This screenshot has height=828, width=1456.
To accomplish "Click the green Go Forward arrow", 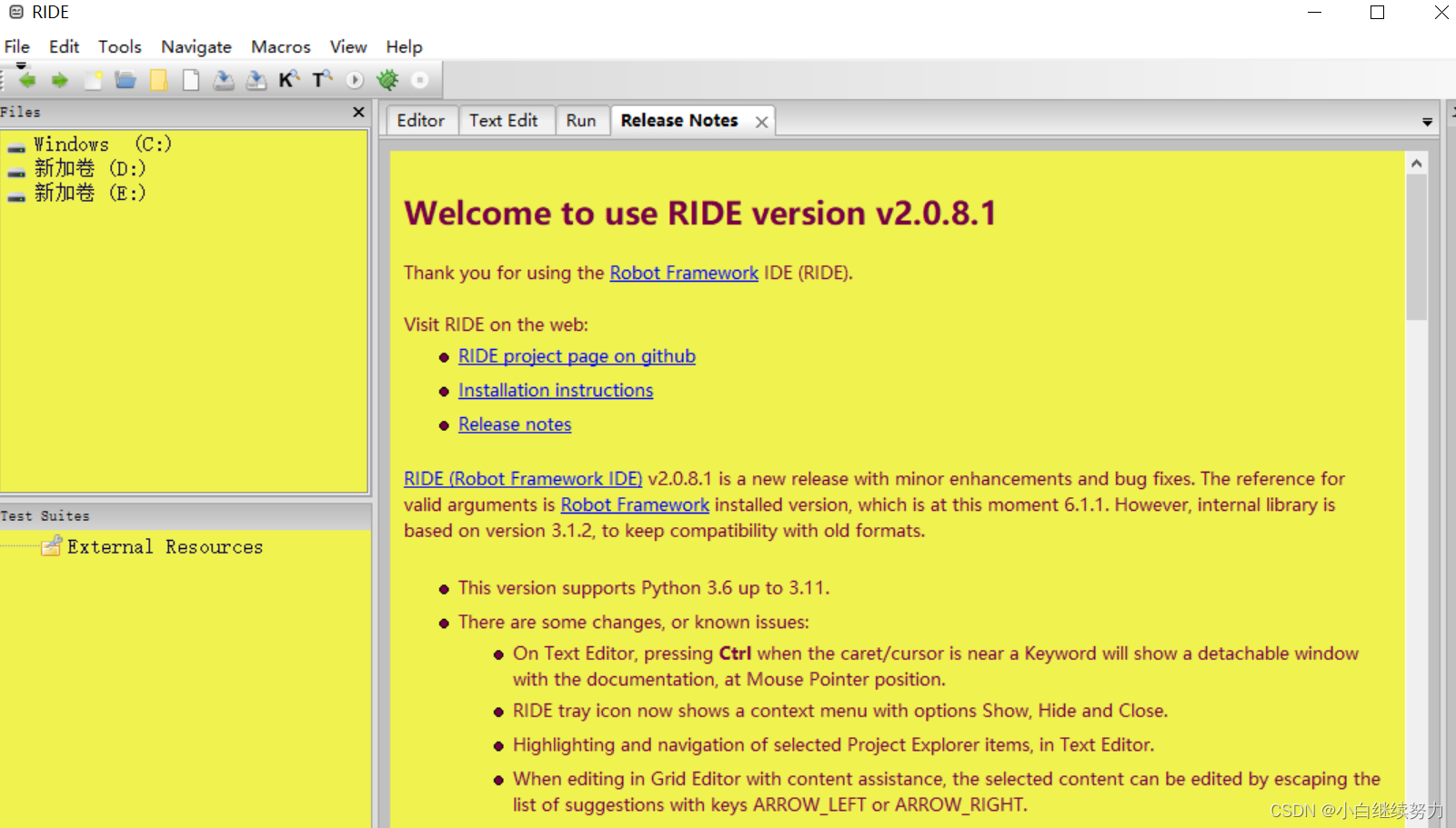I will (x=60, y=81).
